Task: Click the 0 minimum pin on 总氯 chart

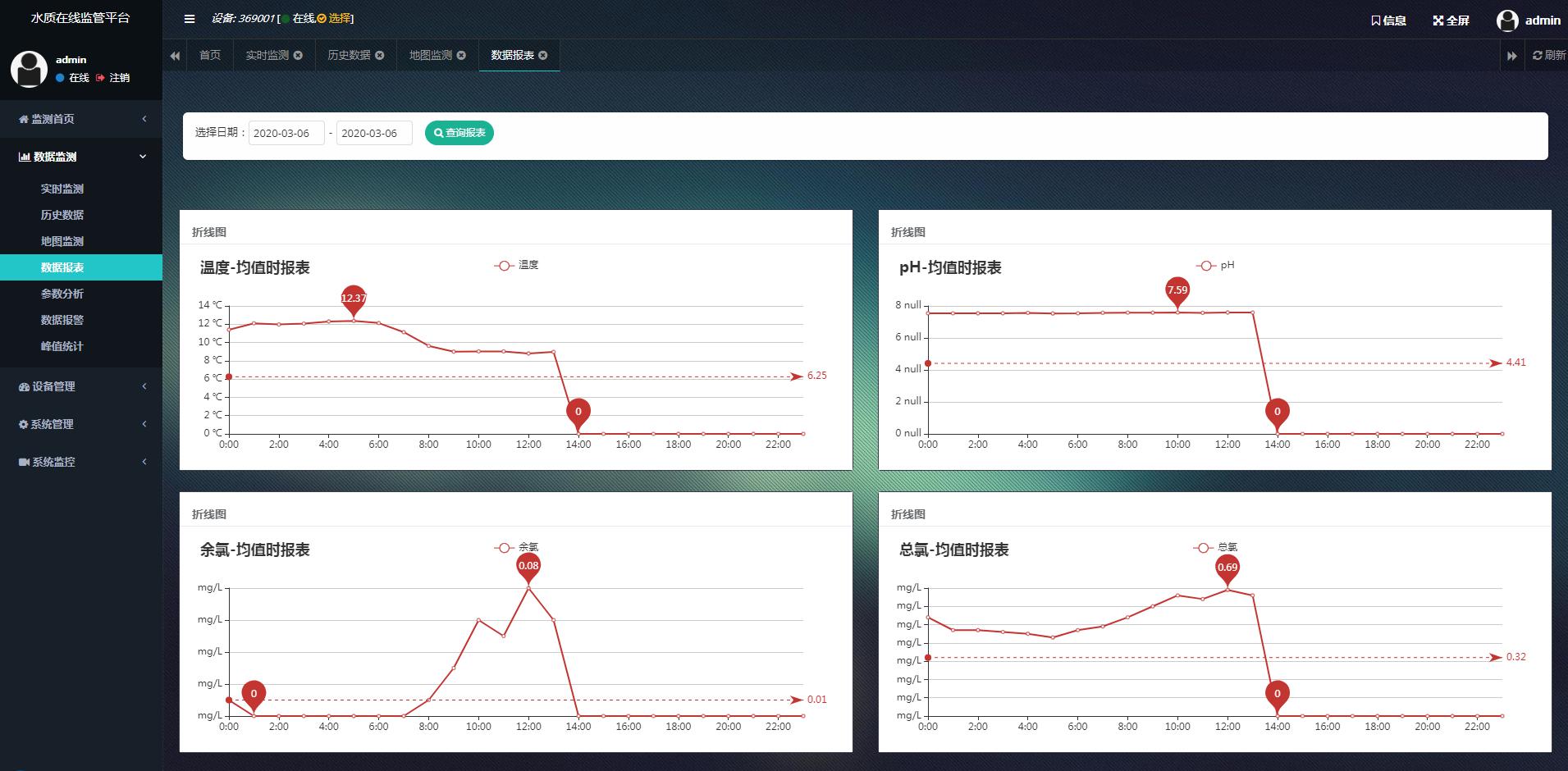Action: (1278, 696)
